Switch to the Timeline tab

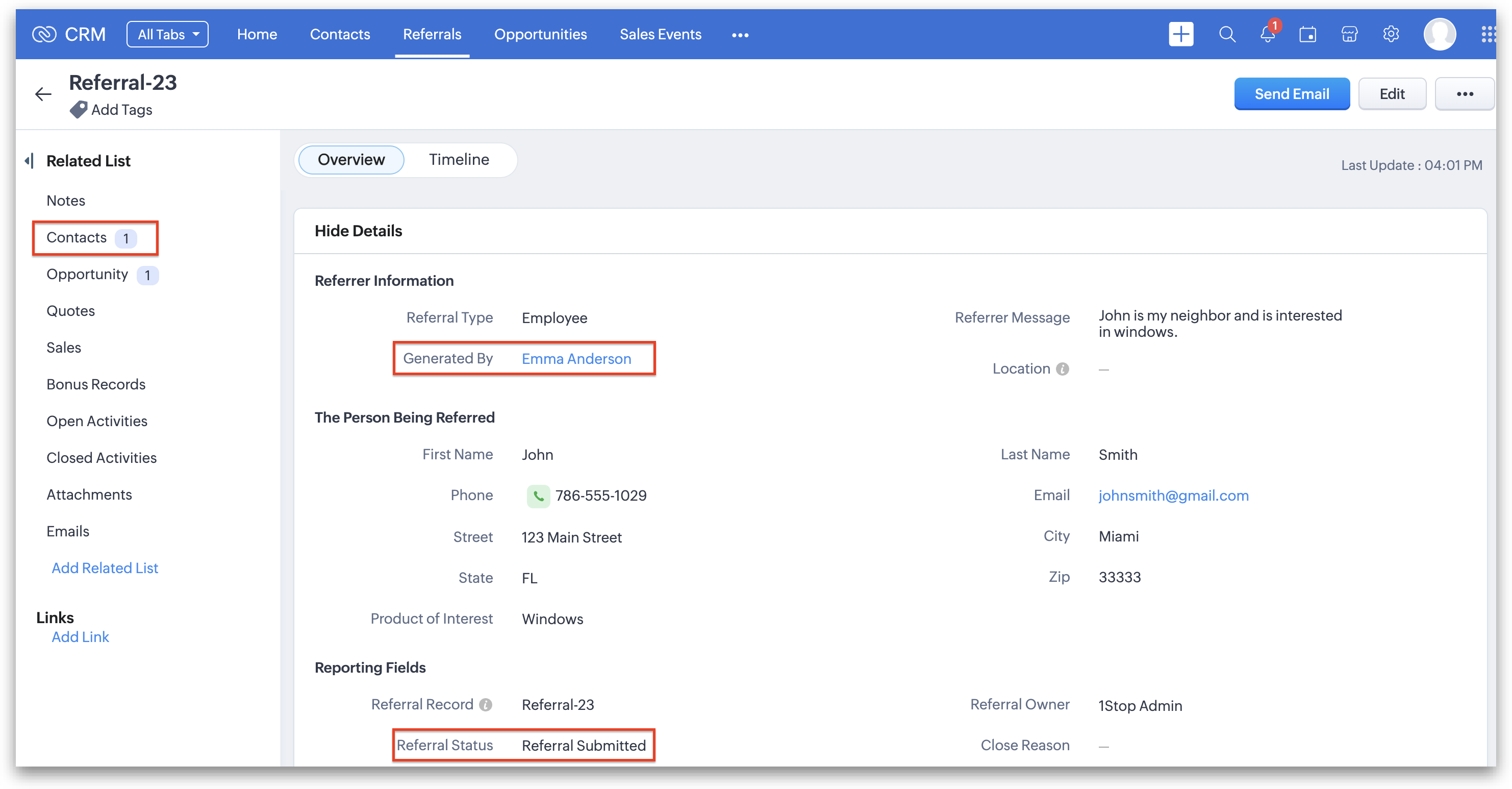(x=459, y=160)
